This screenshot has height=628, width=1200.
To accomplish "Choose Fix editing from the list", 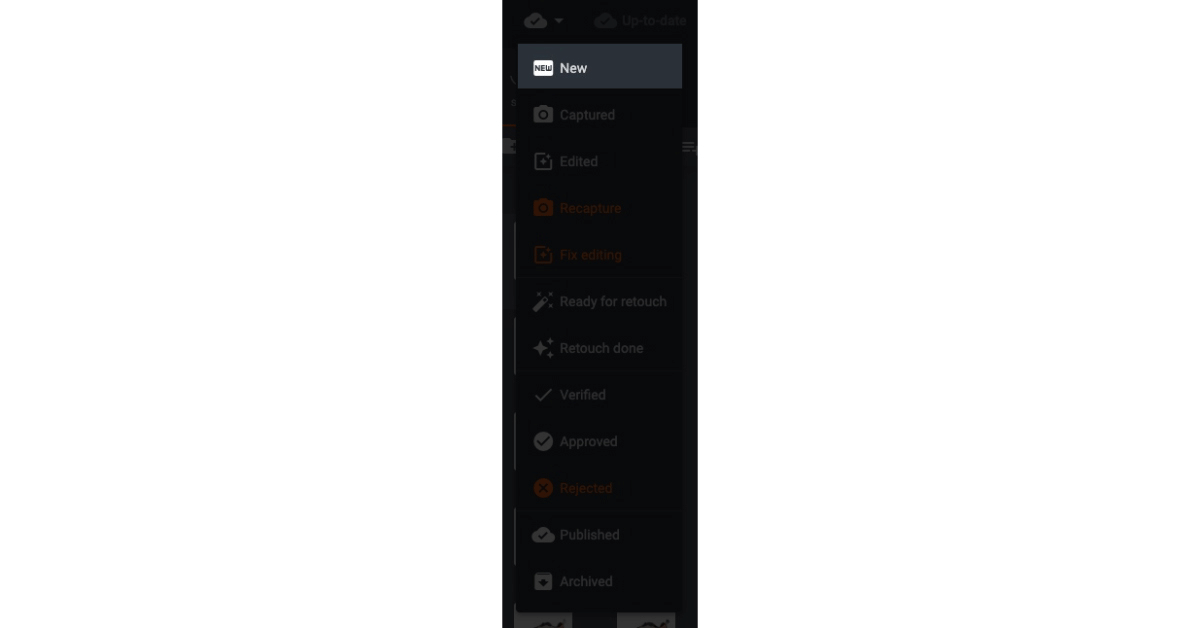I will point(600,254).
